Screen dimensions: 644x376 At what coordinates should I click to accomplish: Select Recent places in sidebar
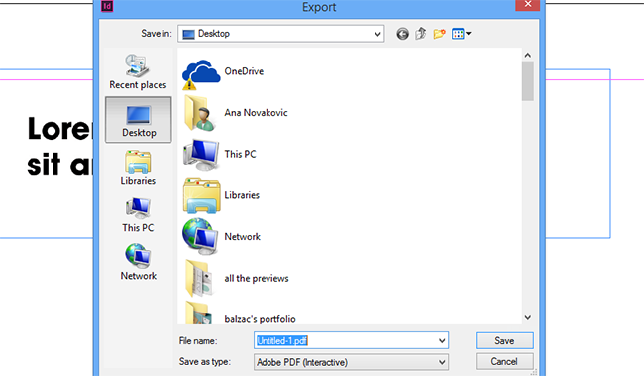tap(138, 72)
